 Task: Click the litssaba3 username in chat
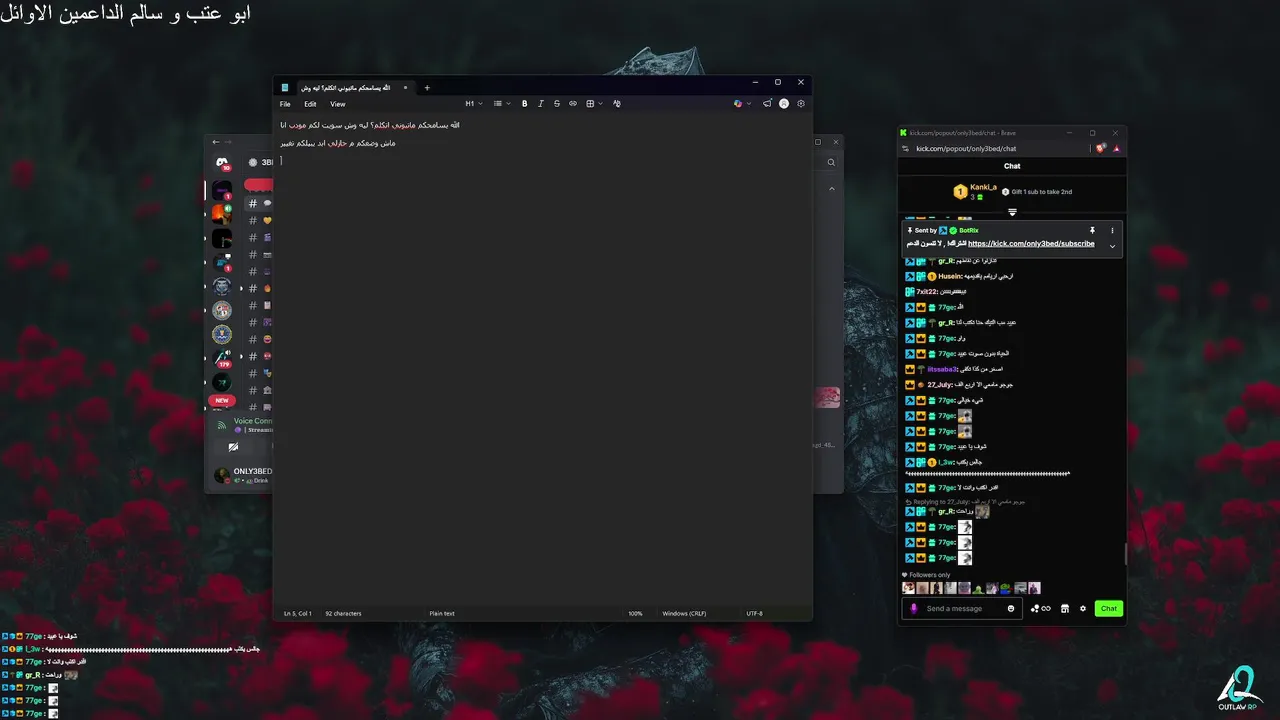tap(943, 369)
